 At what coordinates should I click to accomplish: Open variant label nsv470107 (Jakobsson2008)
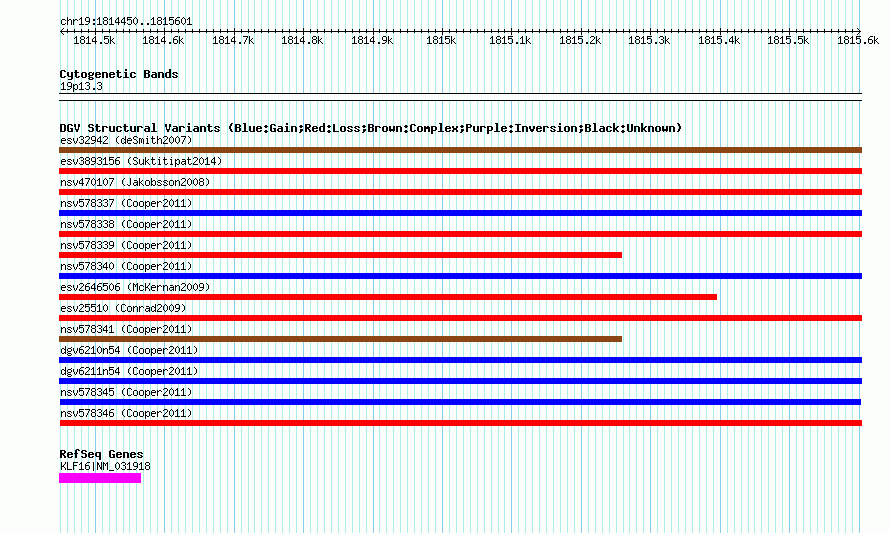click(135, 182)
